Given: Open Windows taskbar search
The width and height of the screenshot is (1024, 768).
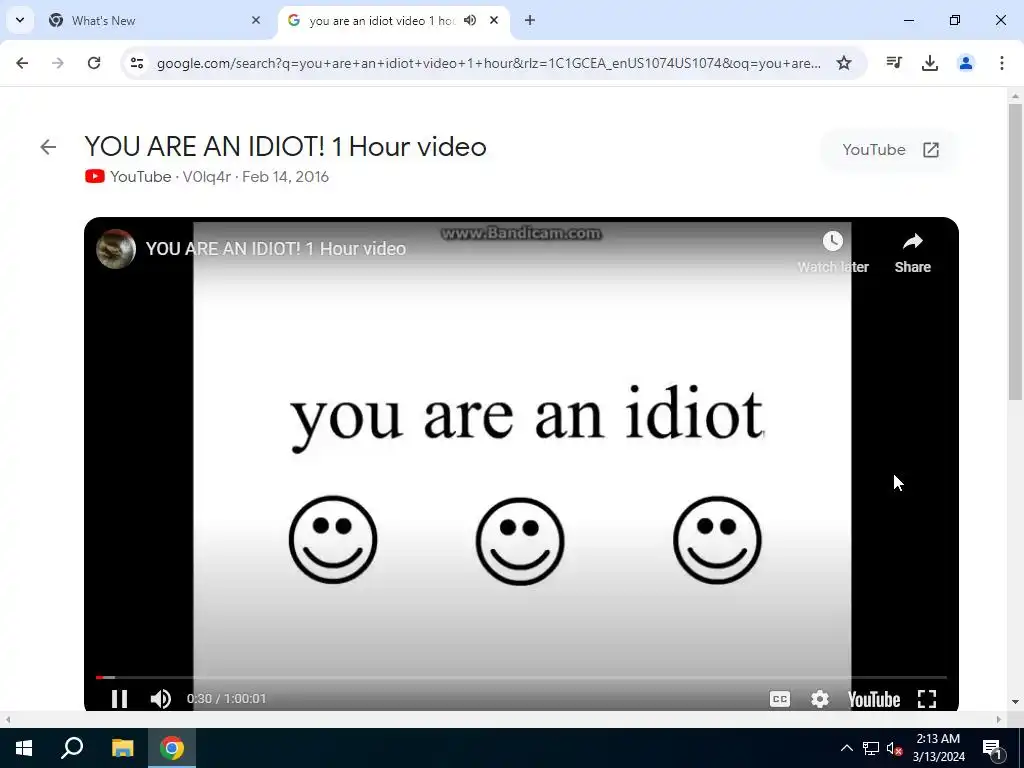Looking at the screenshot, I should click(72, 748).
